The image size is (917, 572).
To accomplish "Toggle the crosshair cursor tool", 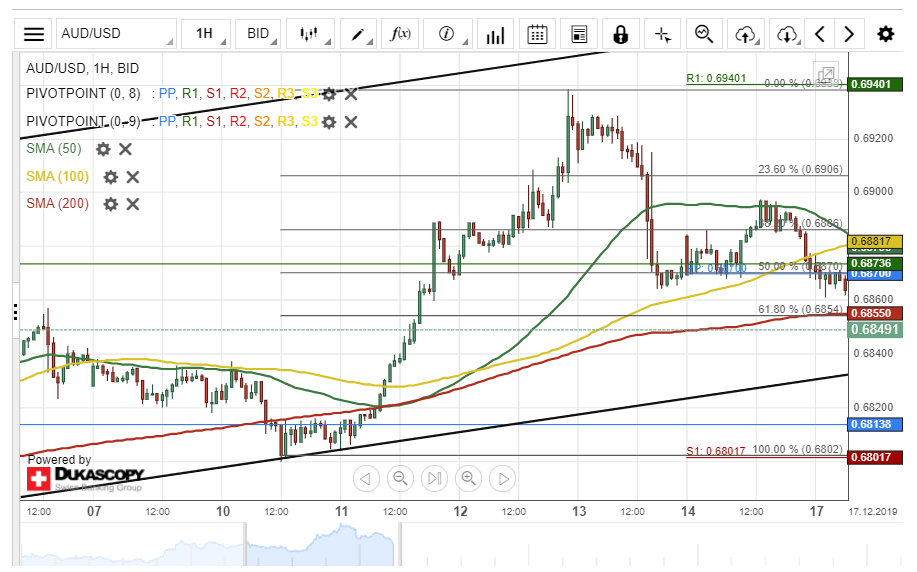I will tap(662, 34).
